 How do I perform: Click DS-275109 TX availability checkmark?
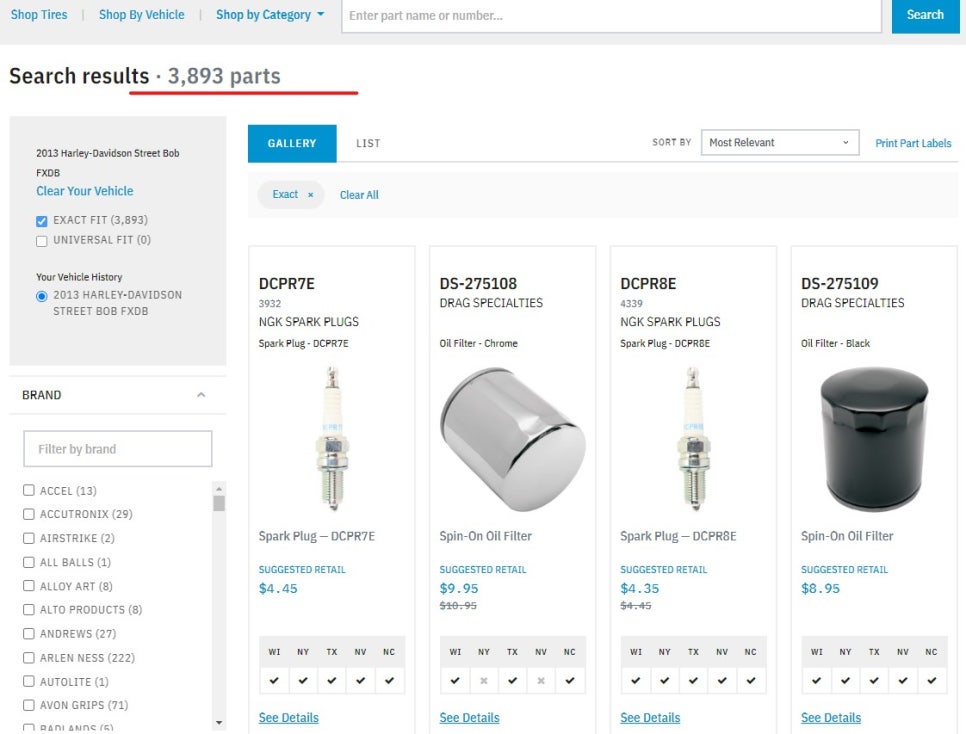874,680
